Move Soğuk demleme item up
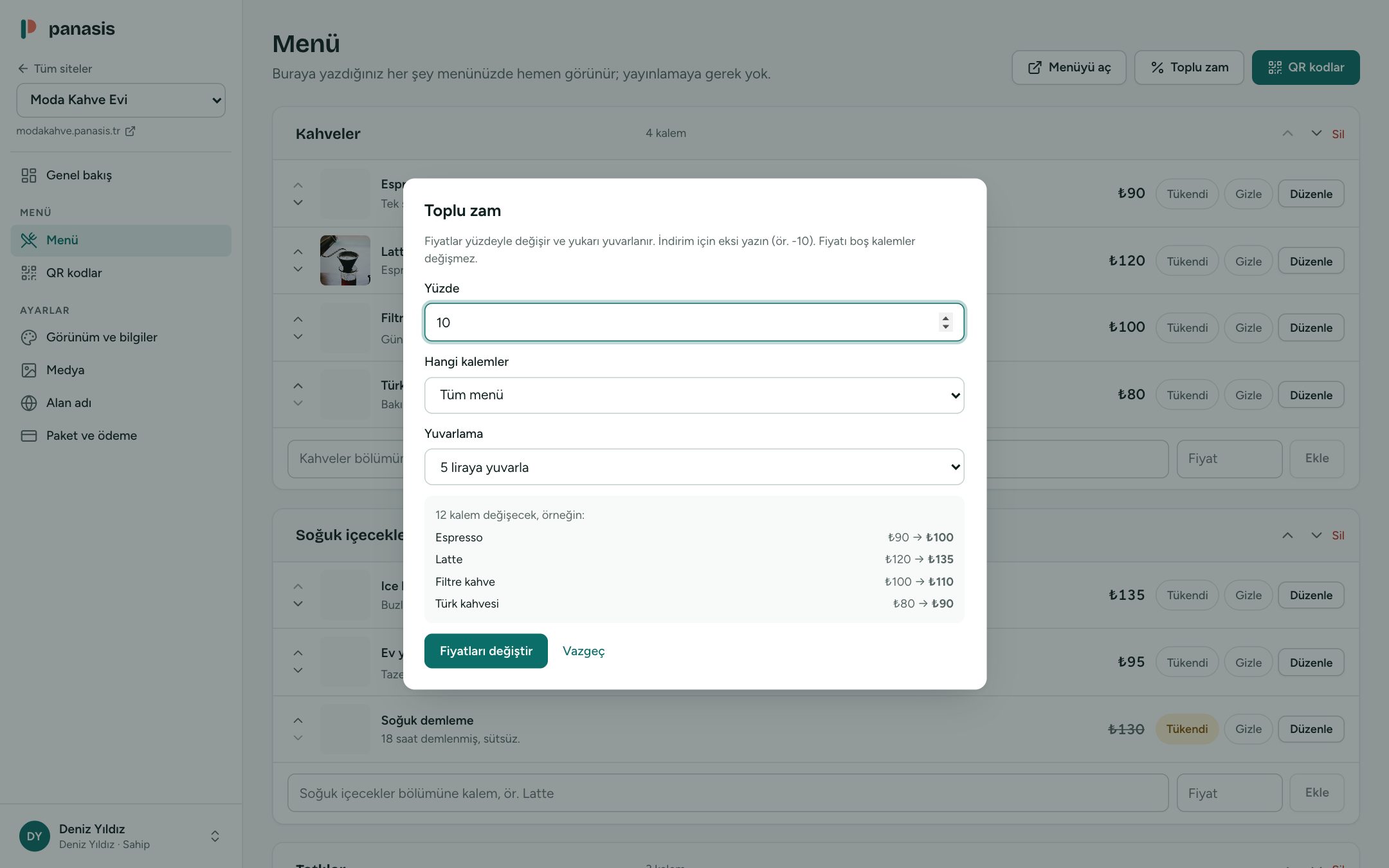 pyautogui.click(x=298, y=720)
